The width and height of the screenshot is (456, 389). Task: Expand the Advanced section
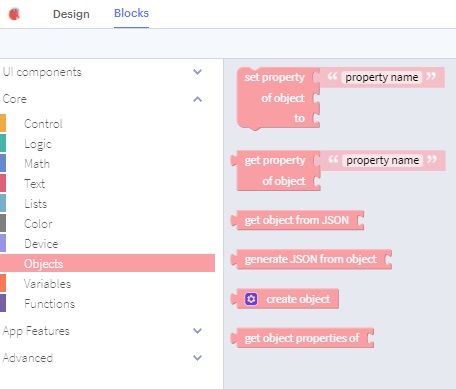[197, 358]
